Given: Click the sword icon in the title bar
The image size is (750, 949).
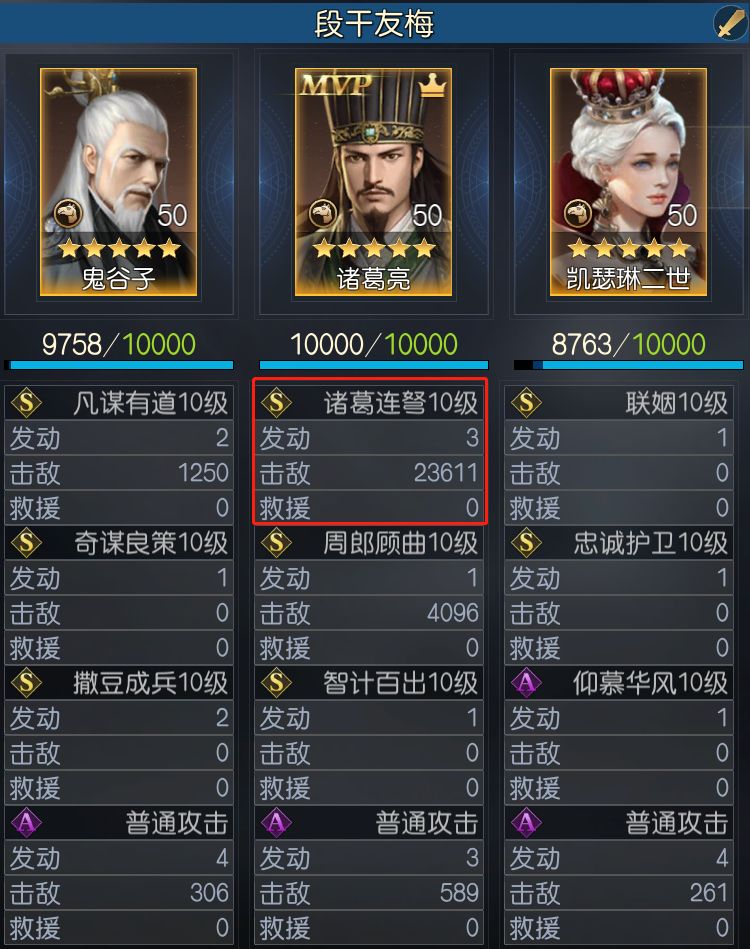Looking at the screenshot, I should 730,22.
